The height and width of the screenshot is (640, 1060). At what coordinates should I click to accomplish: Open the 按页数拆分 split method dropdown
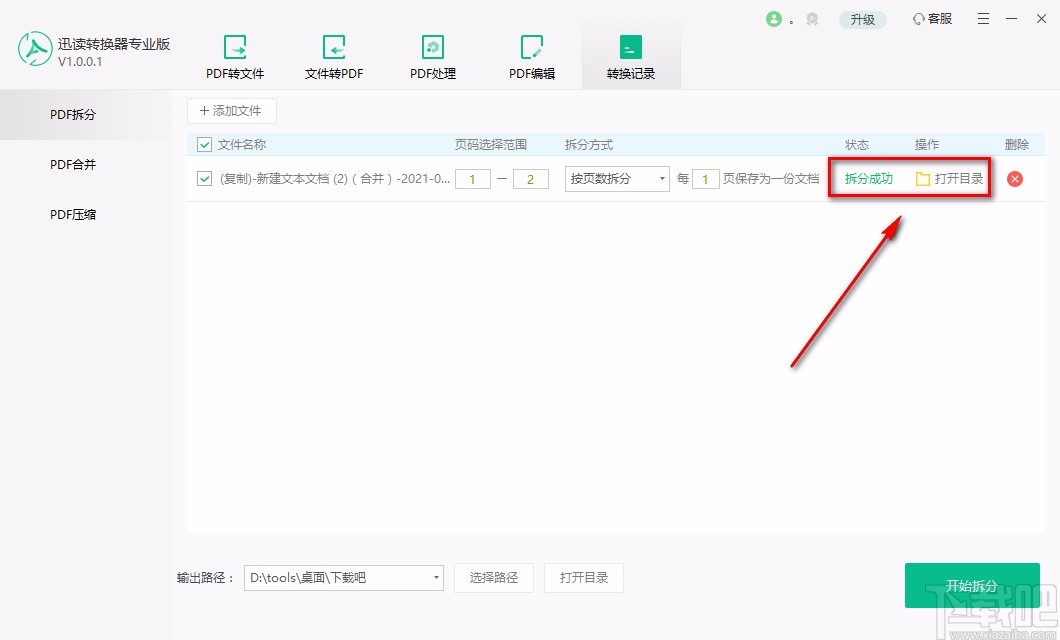(616, 178)
